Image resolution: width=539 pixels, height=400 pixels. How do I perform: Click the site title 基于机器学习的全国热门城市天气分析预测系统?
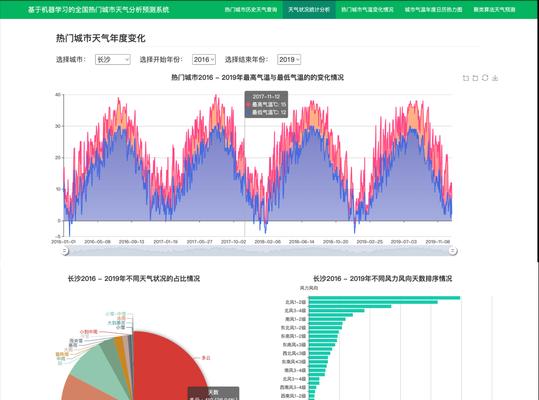[x=98, y=10]
